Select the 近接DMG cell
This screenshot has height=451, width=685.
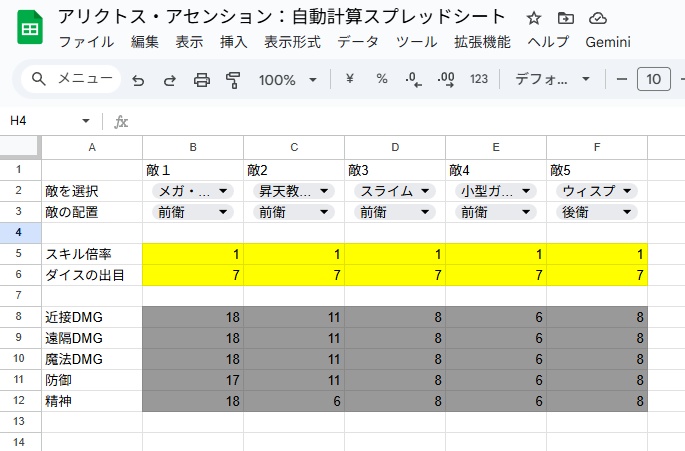click(x=92, y=317)
